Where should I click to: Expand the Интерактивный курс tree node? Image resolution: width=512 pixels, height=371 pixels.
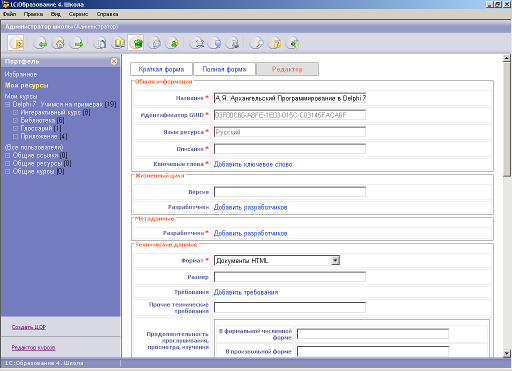pyautogui.click(x=15, y=113)
